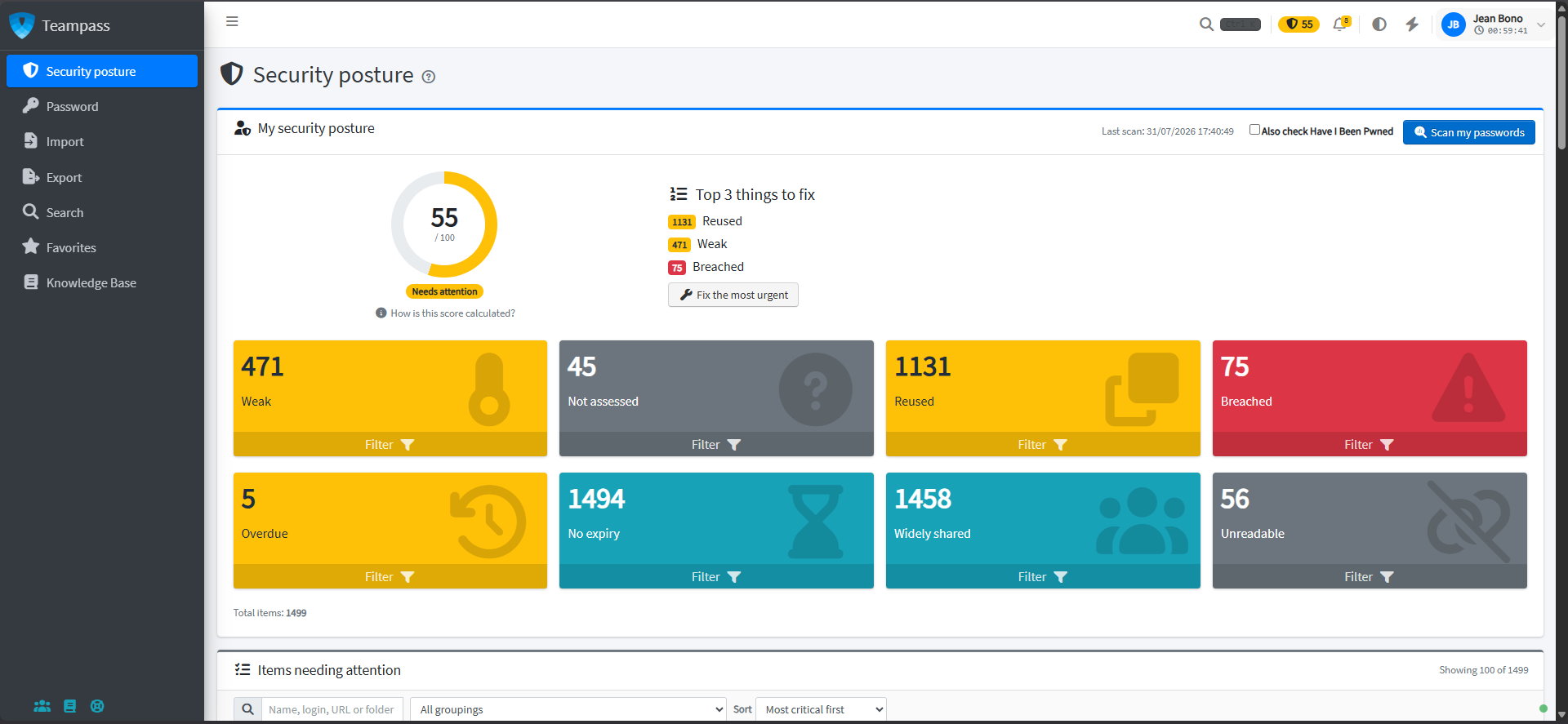
Task: Filter by the No expiry card
Action: tap(716, 576)
